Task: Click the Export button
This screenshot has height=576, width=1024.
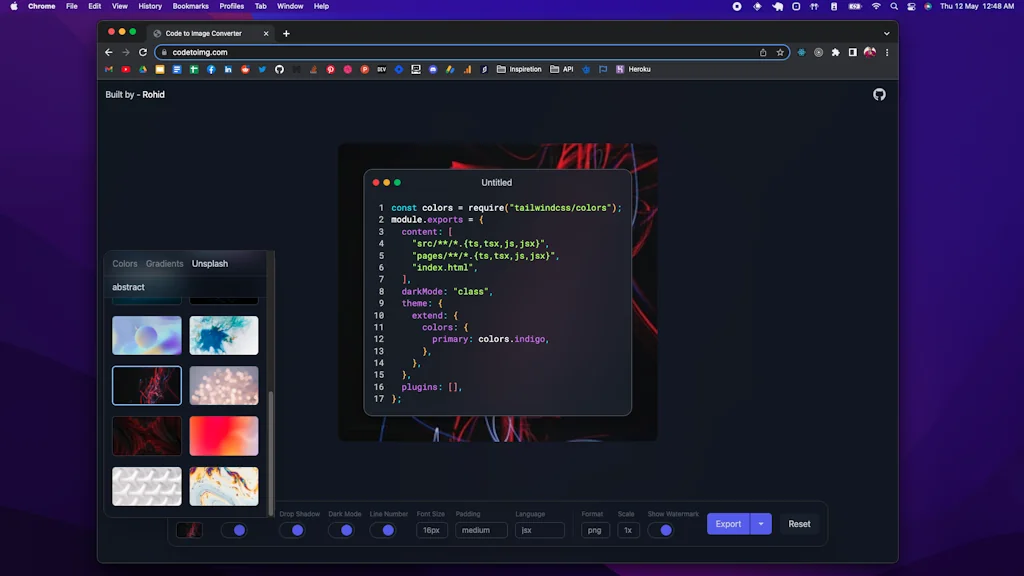Action: [728, 523]
